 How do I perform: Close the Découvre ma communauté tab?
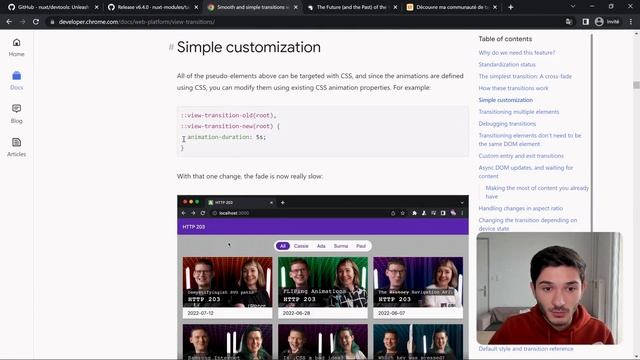tap(495, 7)
